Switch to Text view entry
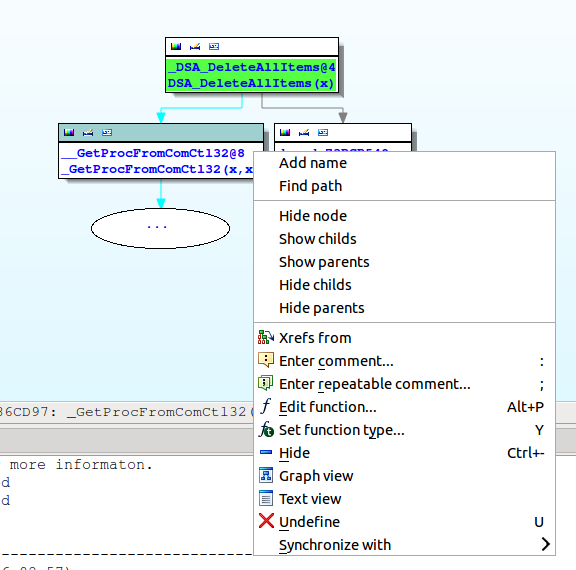This screenshot has width=576, height=570. pyautogui.click(x=404, y=499)
